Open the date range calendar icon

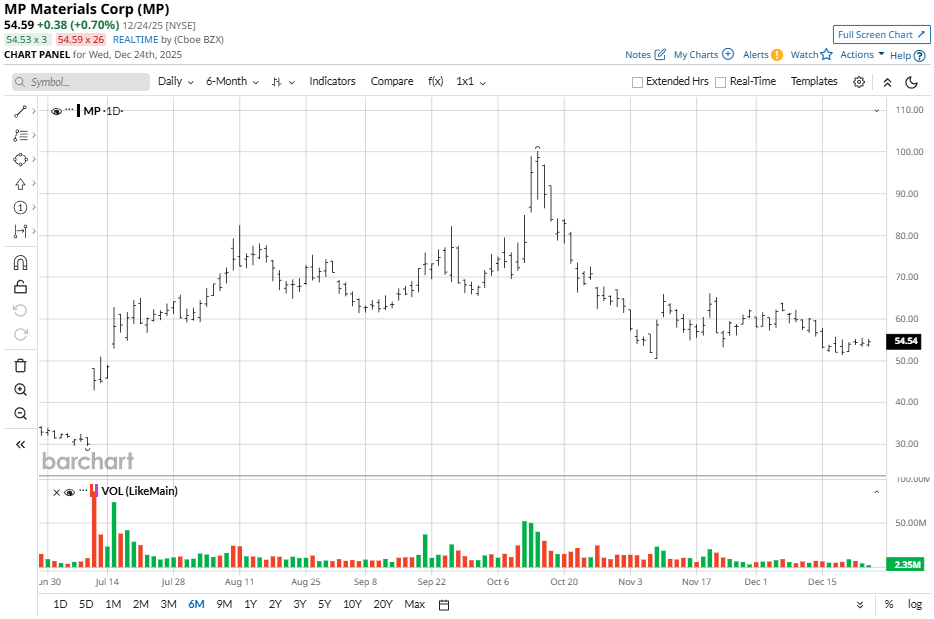tap(444, 605)
